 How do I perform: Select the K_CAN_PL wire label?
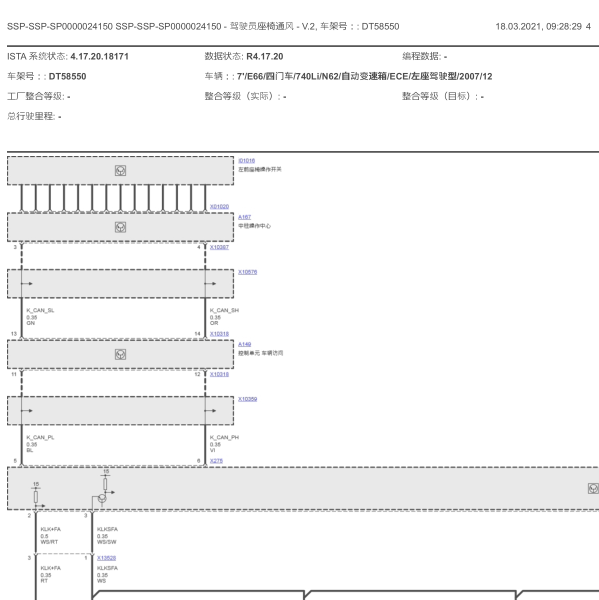coord(40,437)
